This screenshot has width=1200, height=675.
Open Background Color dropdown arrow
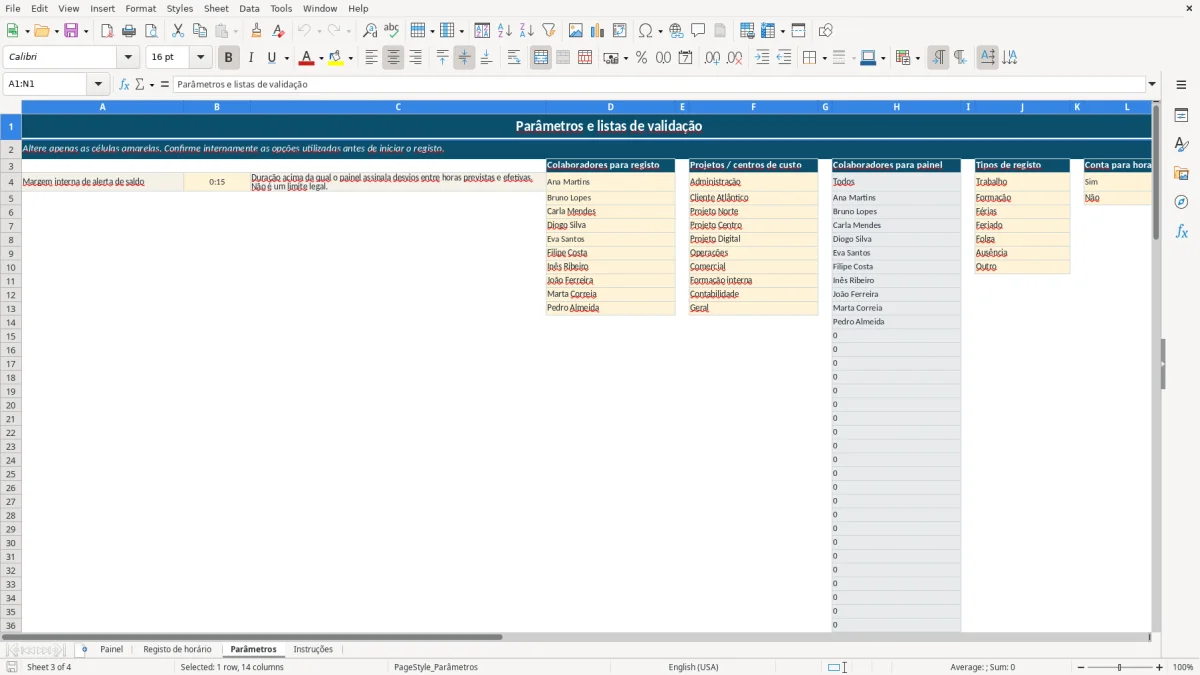pyautogui.click(x=350, y=58)
